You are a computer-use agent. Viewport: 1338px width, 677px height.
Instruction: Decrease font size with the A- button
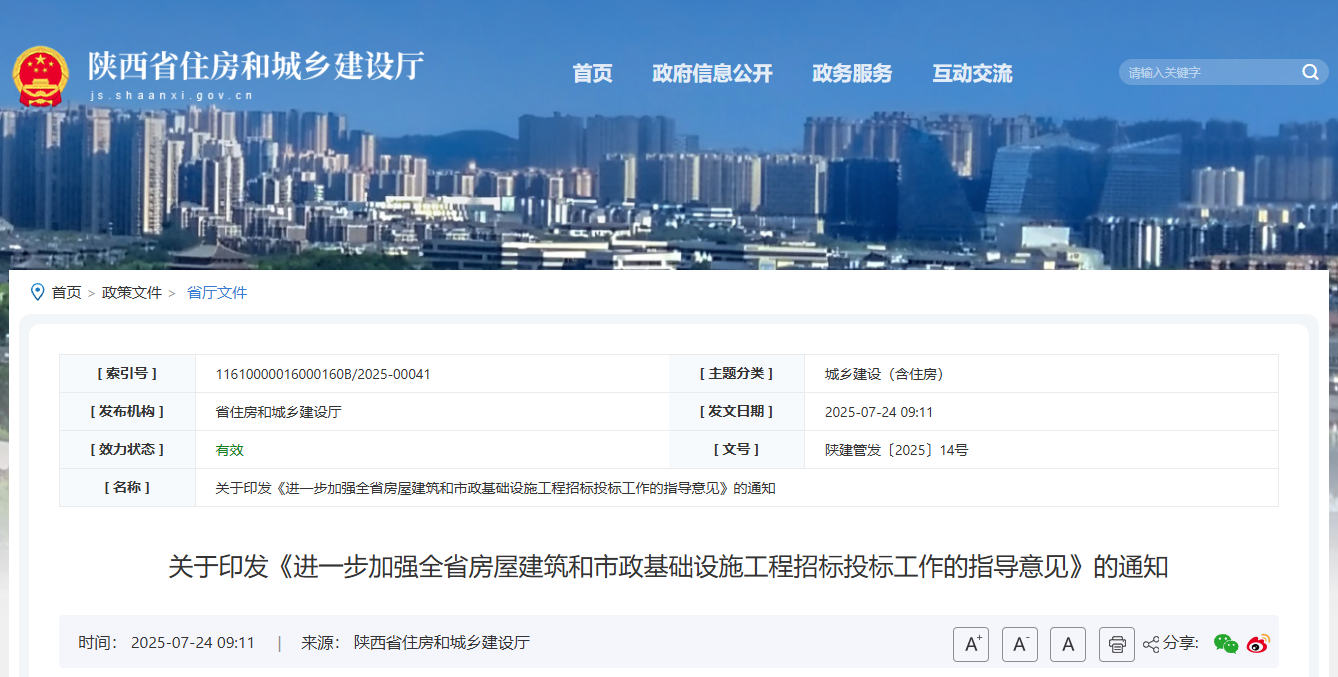(x=1020, y=644)
